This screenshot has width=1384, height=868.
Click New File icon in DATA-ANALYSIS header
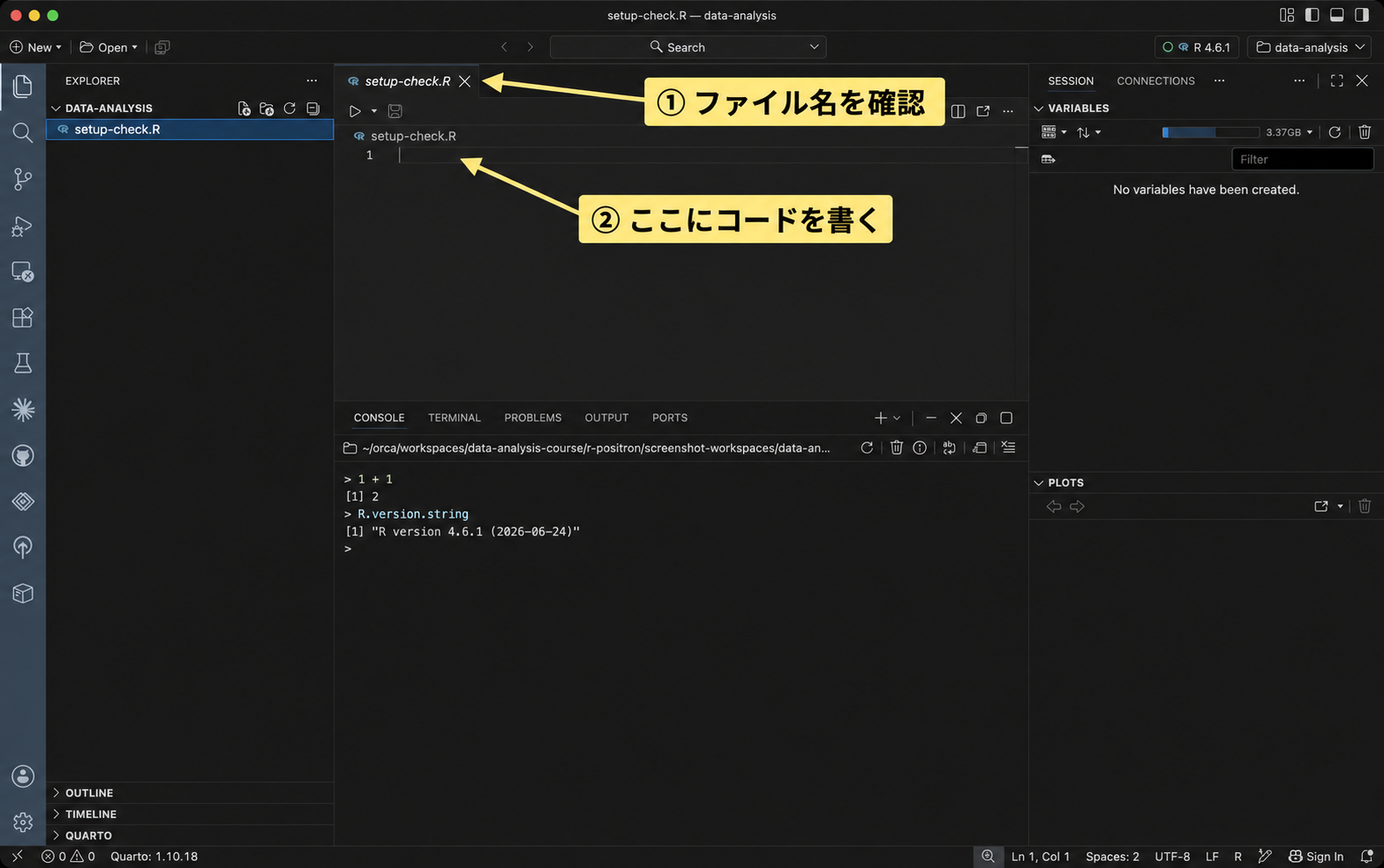pos(244,108)
